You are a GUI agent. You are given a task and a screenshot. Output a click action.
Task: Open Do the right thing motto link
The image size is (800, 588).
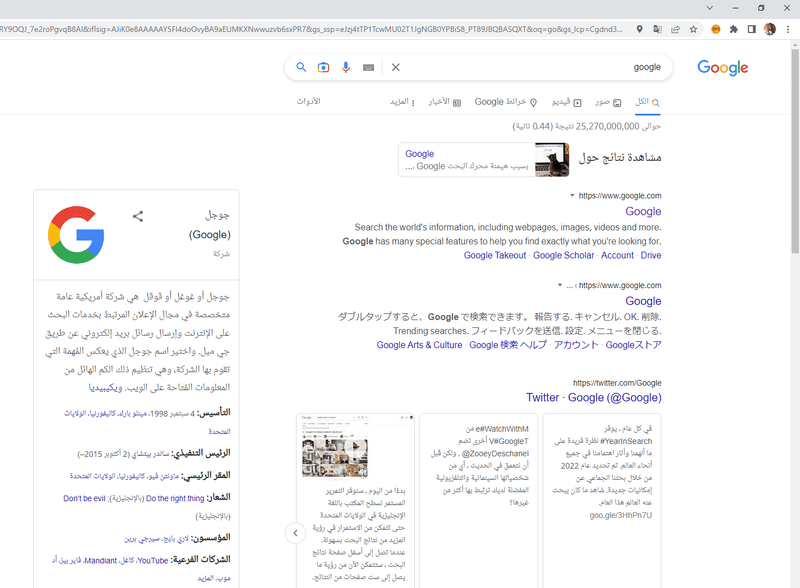tap(175, 499)
